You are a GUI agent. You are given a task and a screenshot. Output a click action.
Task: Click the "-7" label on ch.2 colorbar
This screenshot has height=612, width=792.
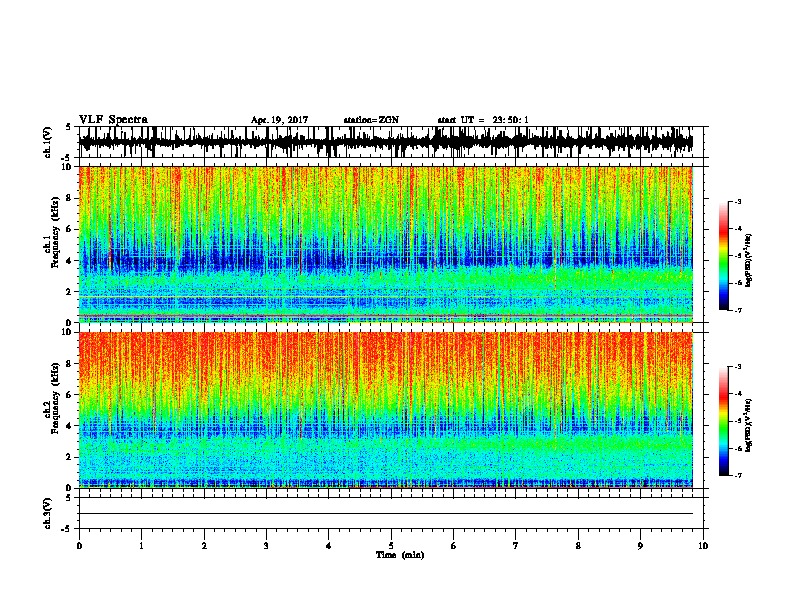tap(738, 476)
